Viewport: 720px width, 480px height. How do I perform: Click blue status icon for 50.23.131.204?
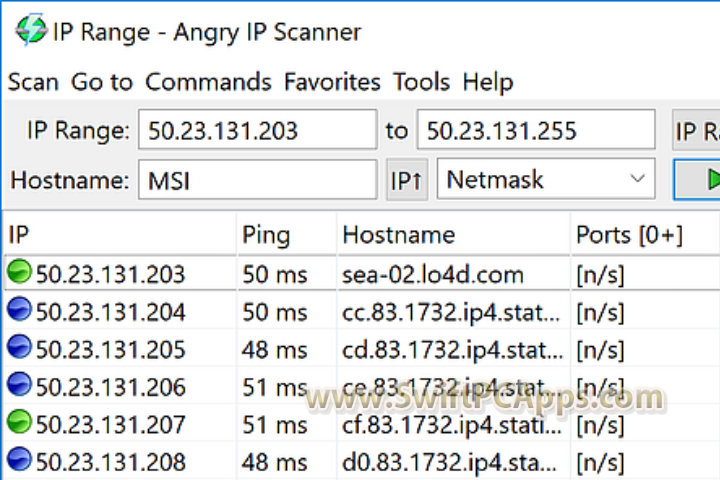pyautogui.click(x=19, y=309)
